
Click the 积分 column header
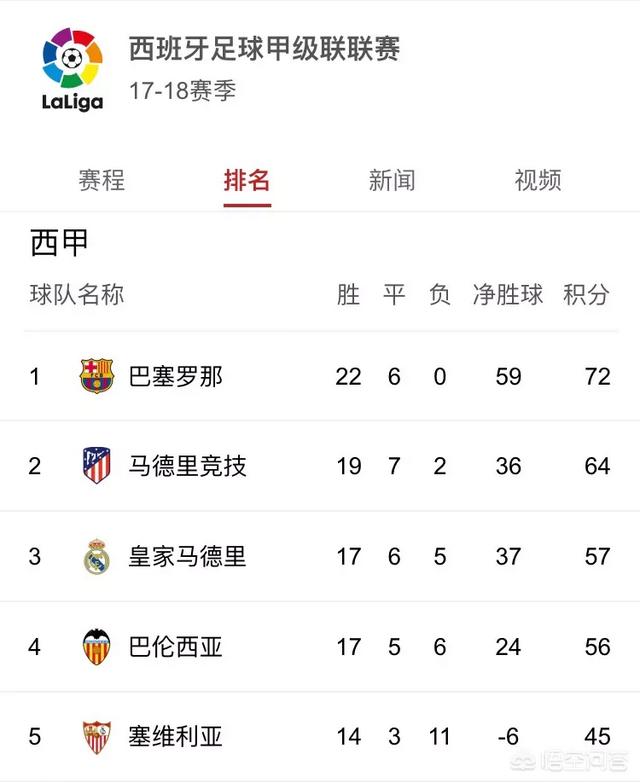click(586, 294)
